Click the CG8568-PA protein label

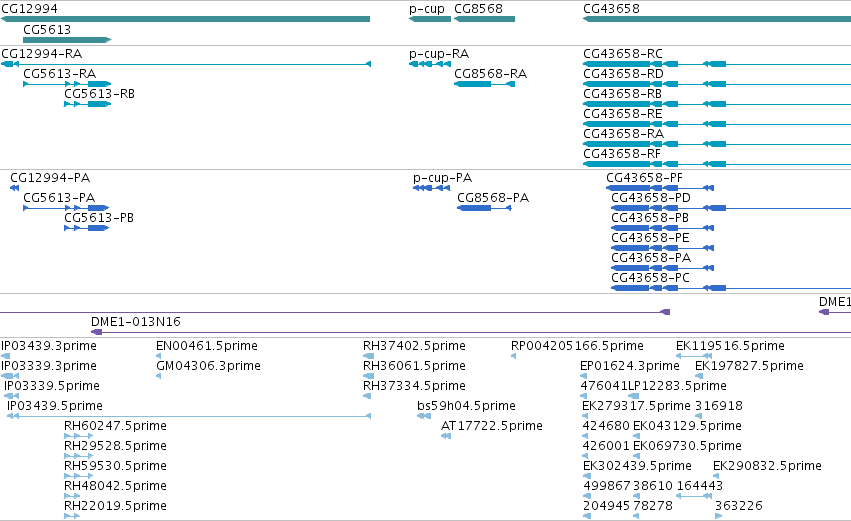[493, 198]
